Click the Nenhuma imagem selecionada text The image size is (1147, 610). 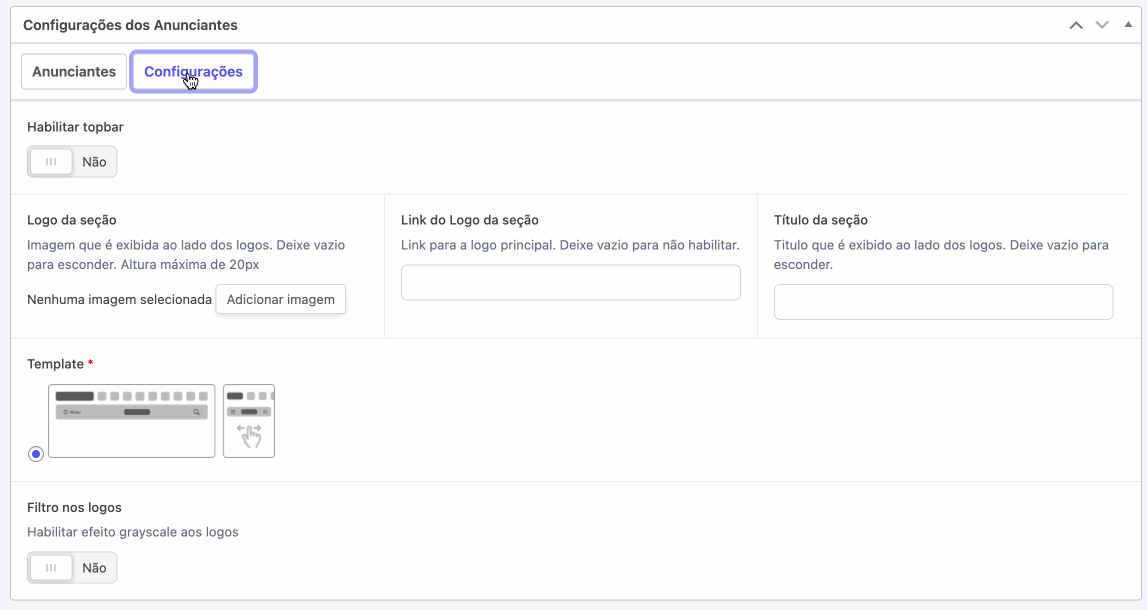[x=119, y=299]
